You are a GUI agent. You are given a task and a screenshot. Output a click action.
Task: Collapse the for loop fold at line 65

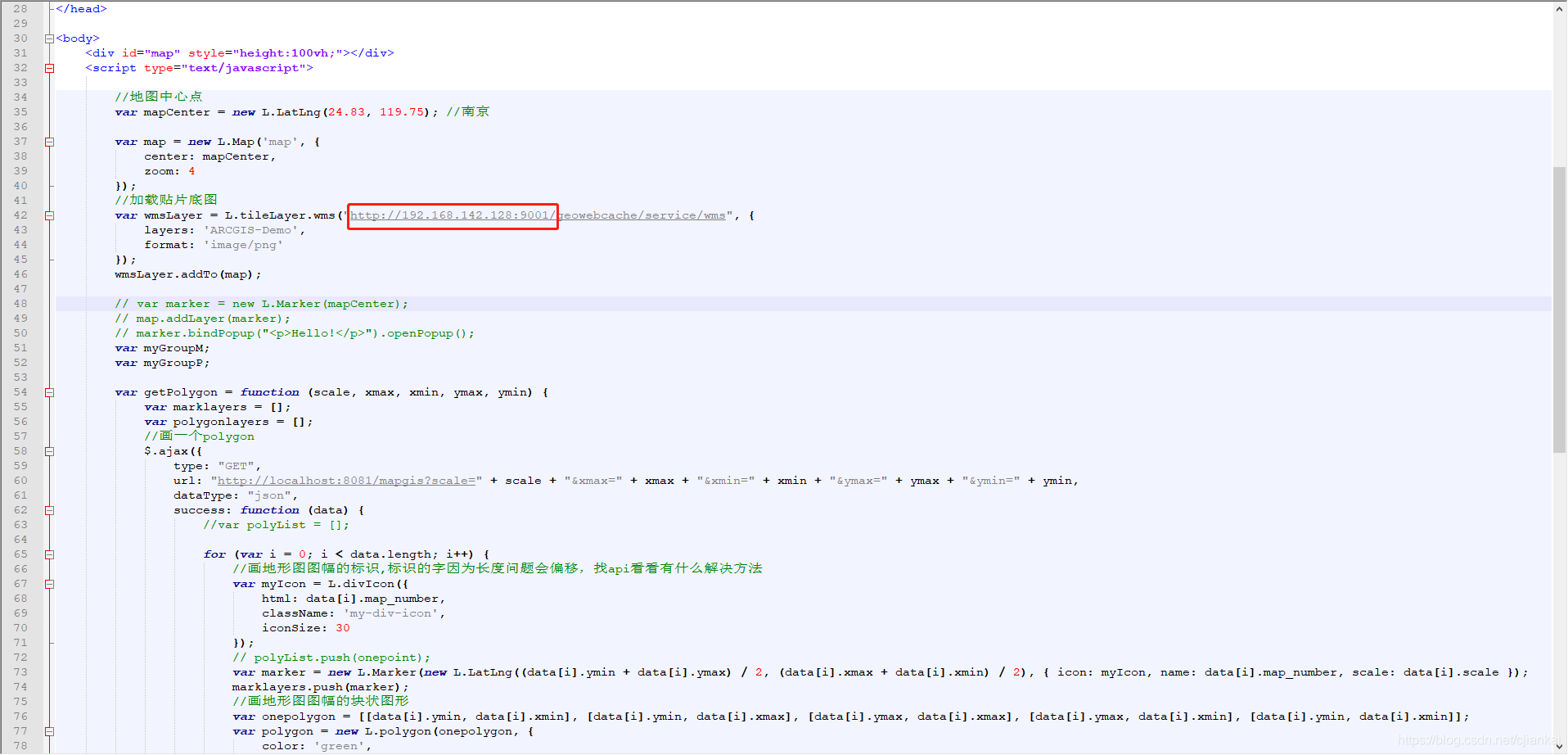click(x=49, y=554)
